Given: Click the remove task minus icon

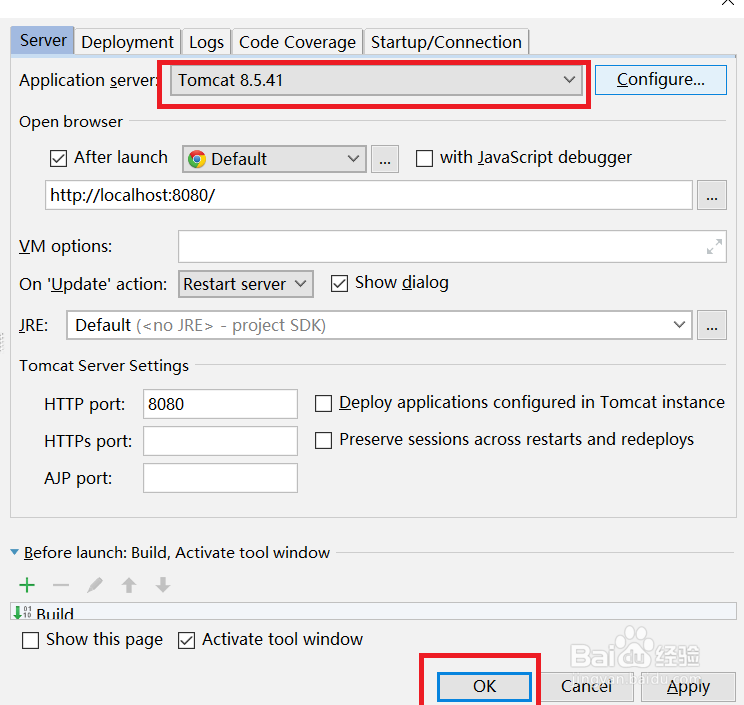Looking at the screenshot, I should click(61, 585).
